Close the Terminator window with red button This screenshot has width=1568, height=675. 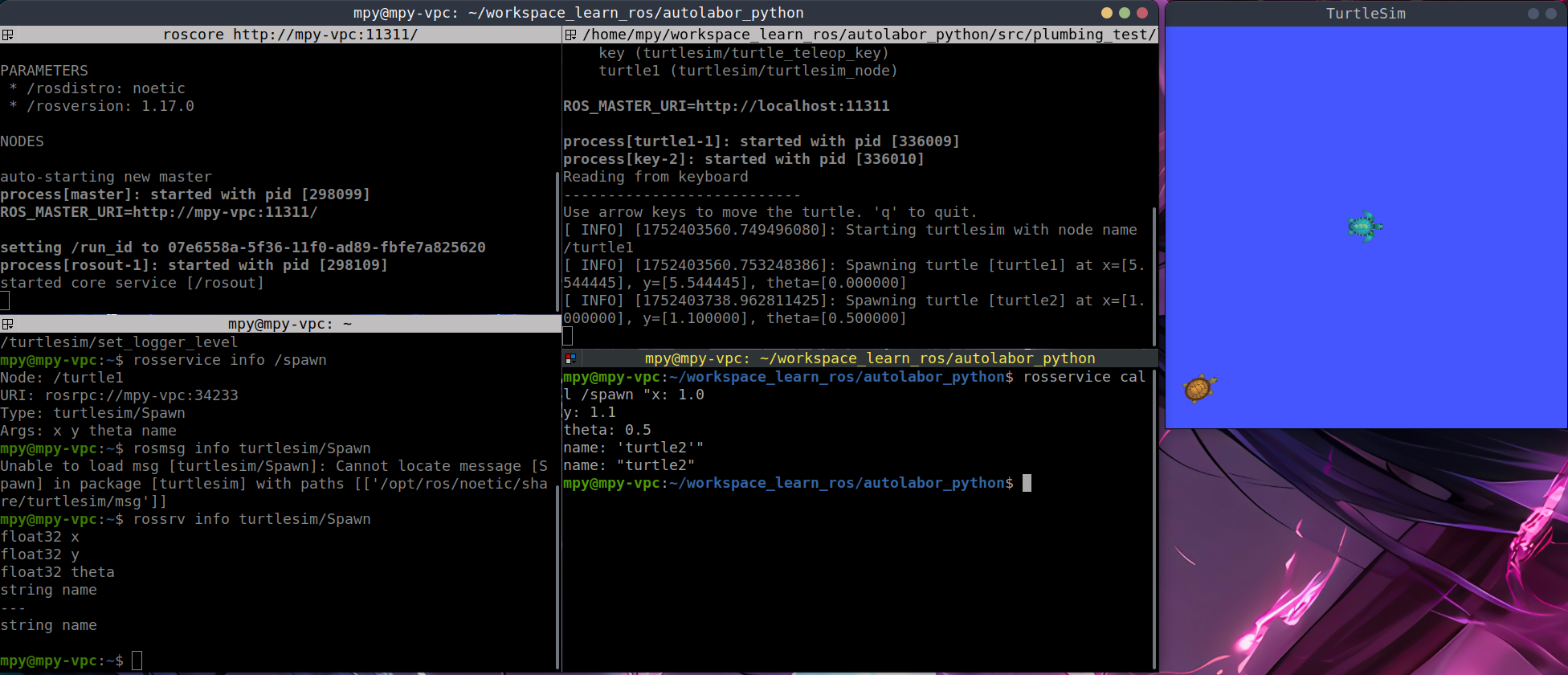1142,13
